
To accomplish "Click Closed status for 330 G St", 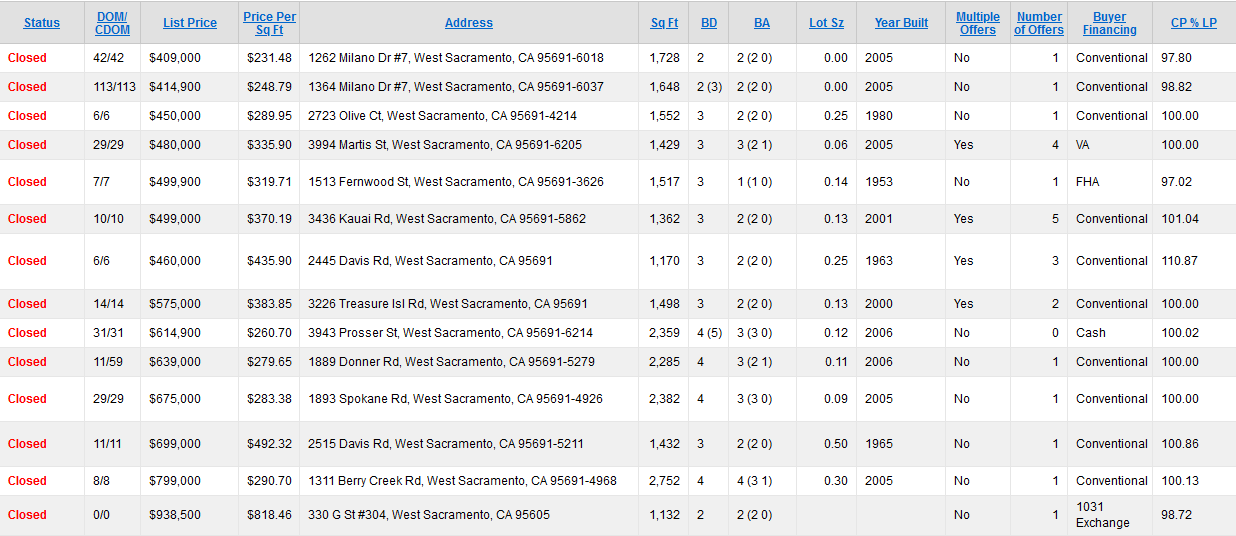I will pyautogui.click(x=27, y=515).
